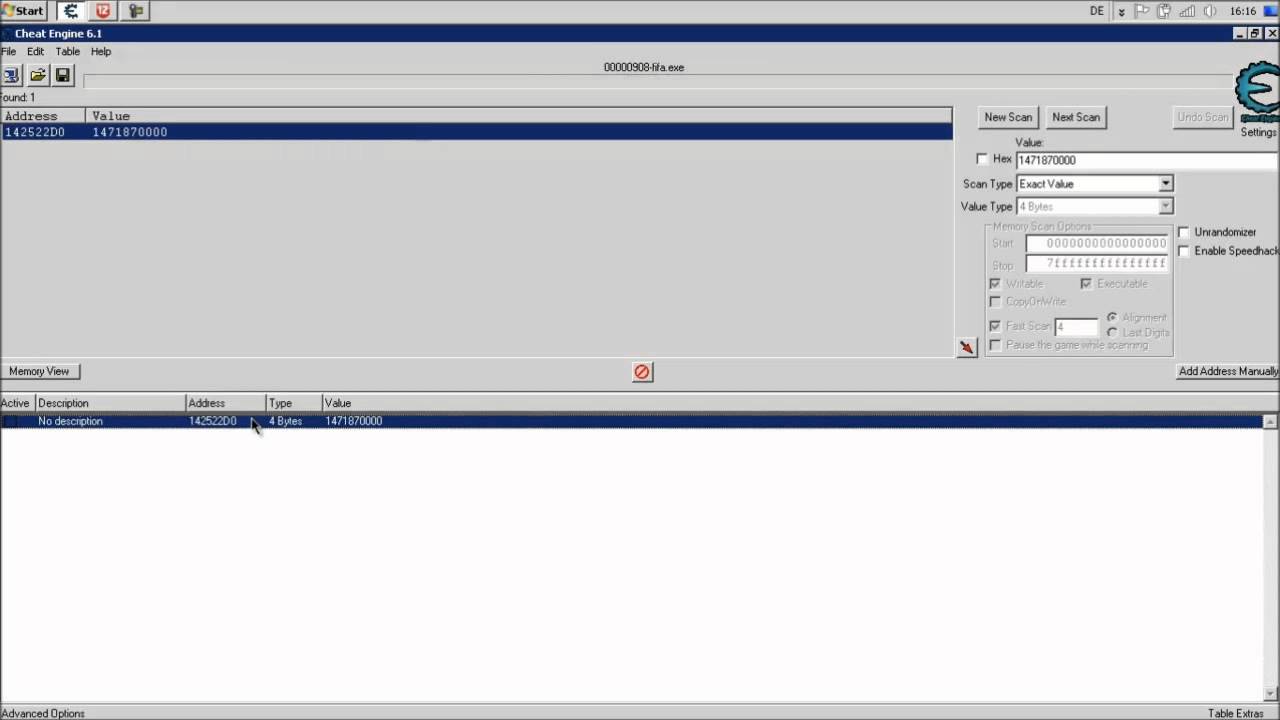Open Table Extras
The image size is (1280, 720).
1236,713
